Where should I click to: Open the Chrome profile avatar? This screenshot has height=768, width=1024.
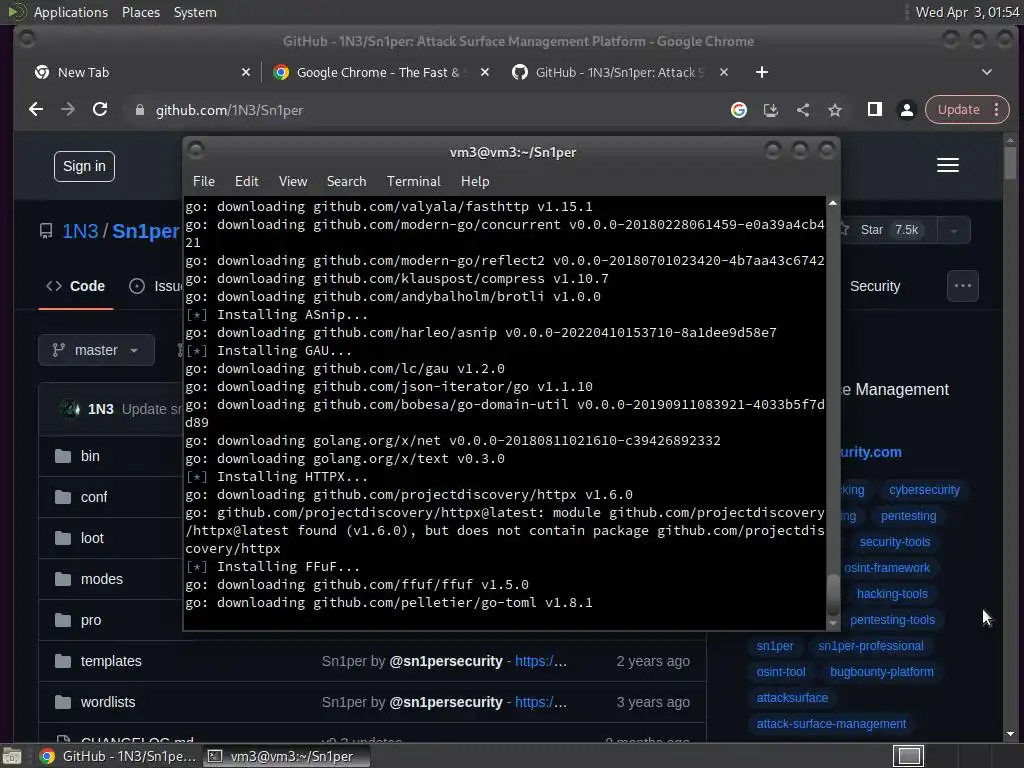tap(906, 110)
